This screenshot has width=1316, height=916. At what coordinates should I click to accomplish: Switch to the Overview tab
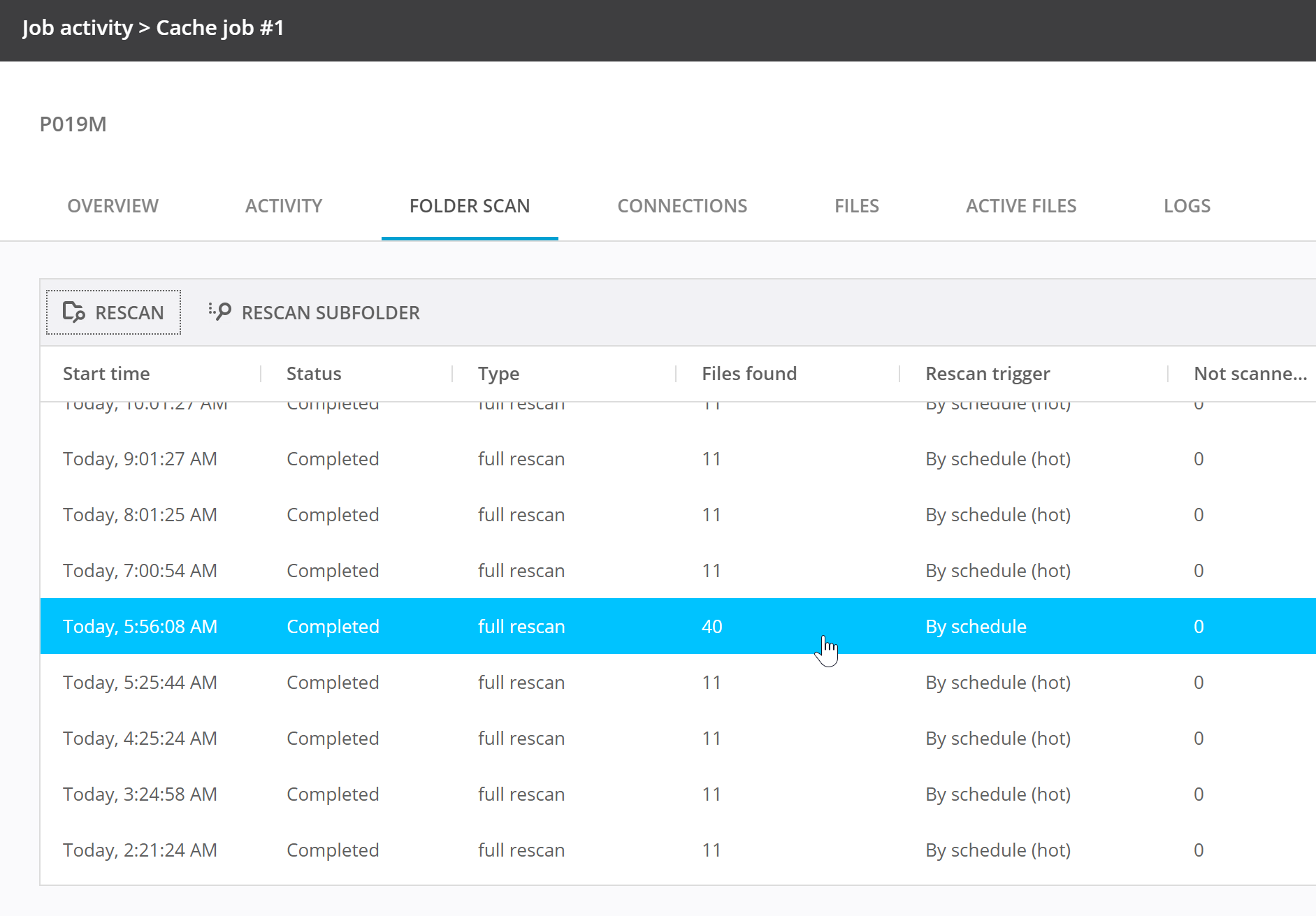click(113, 206)
